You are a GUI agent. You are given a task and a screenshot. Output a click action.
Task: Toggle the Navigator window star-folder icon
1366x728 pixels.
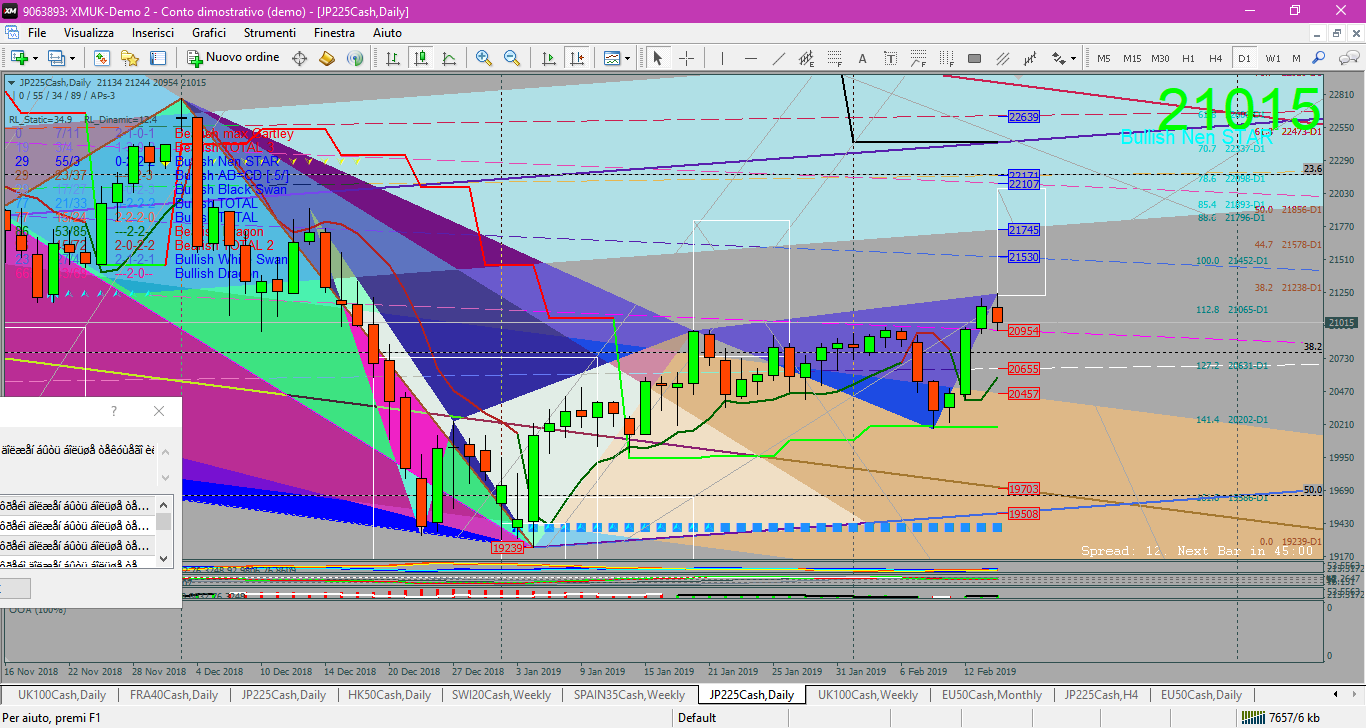tap(129, 58)
